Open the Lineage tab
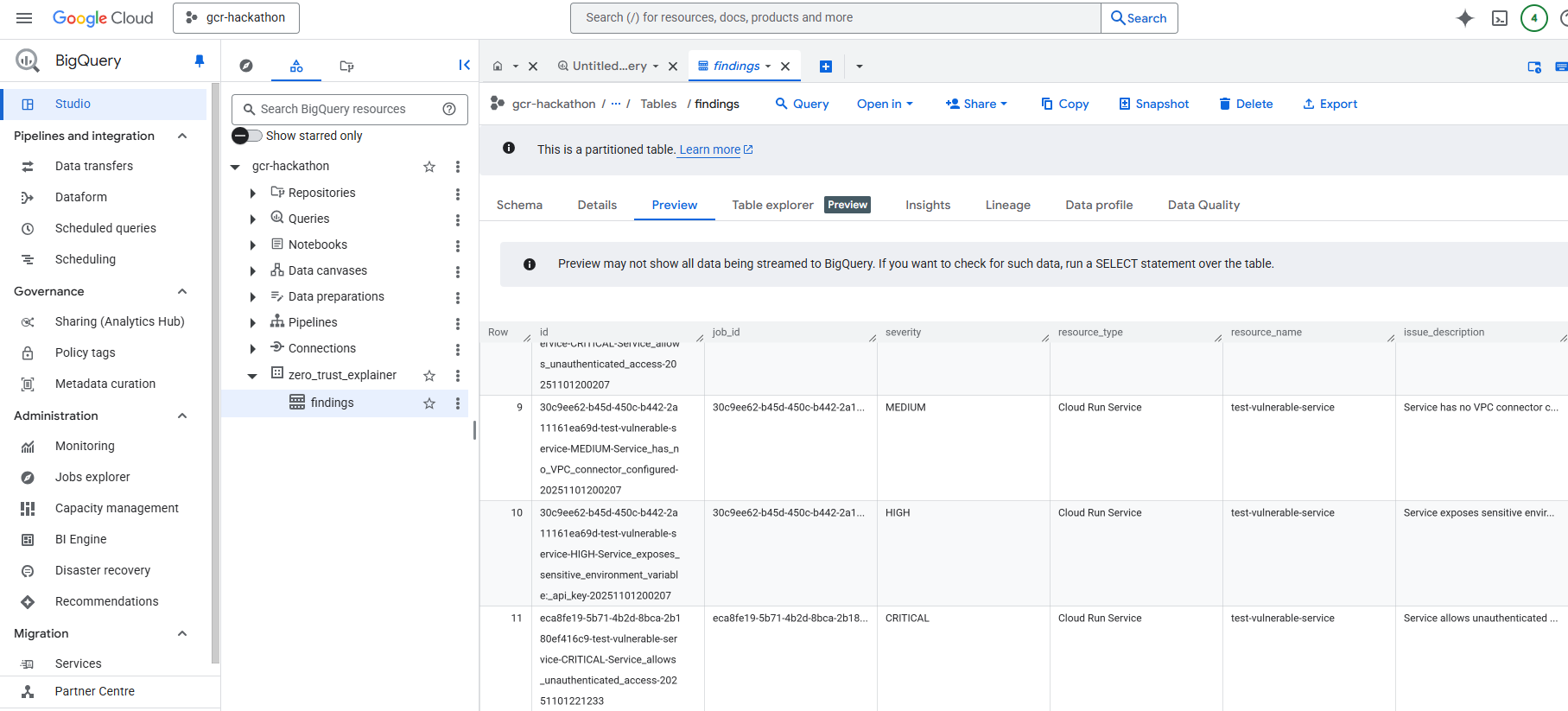The height and width of the screenshot is (711, 1568). [1008, 205]
